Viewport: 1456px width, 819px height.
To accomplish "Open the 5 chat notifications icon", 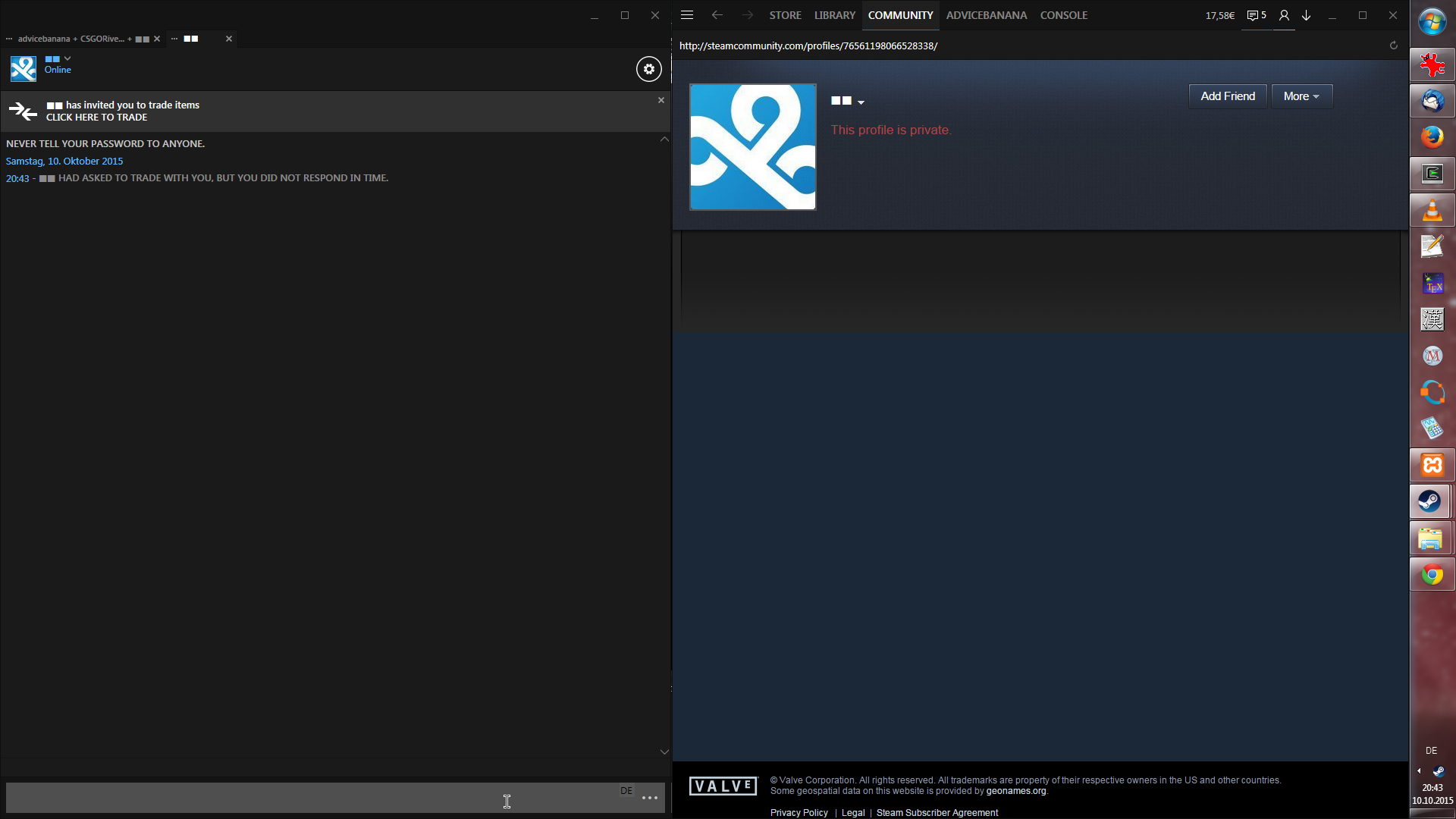I will click(1257, 15).
